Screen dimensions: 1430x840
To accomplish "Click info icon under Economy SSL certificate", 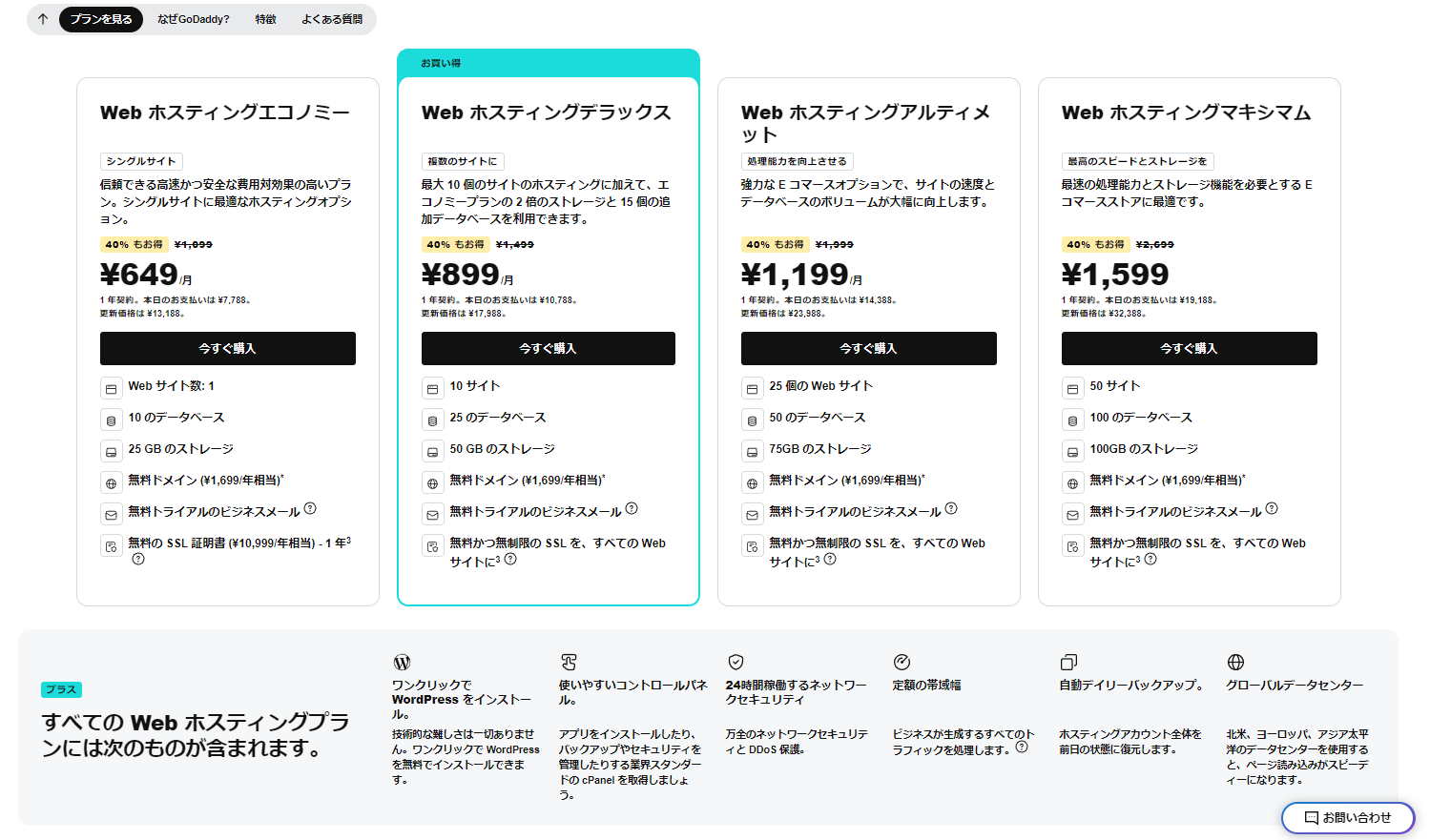I will click(138, 560).
